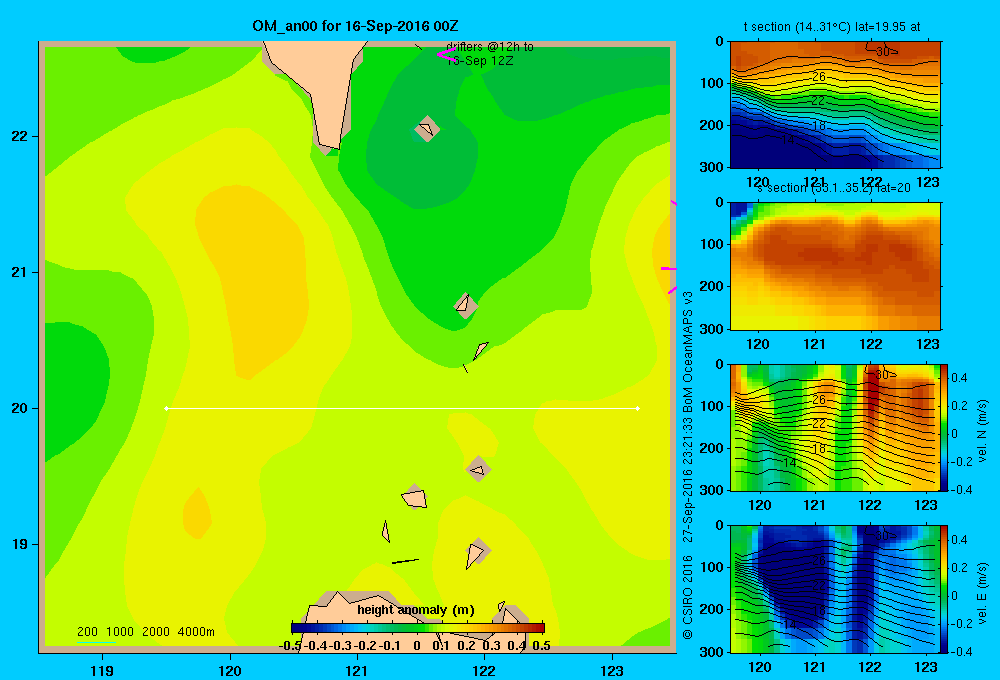Image resolution: width=1000 pixels, height=680 pixels.
Task: Click the island at 122E just below 21N
Action: (x=466, y=306)
